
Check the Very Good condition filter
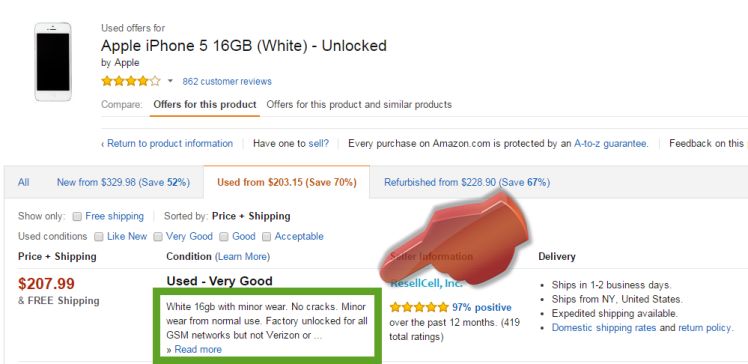(158, 237)
